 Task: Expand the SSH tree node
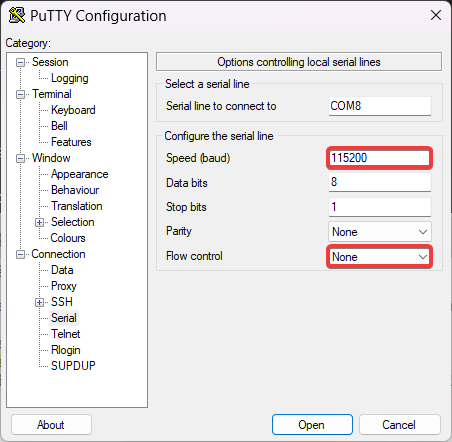point(39,302)
